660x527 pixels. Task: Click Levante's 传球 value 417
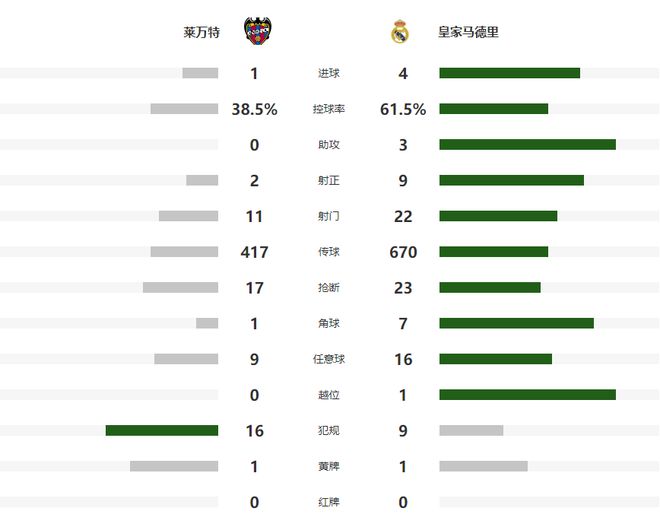coord(255,252)
